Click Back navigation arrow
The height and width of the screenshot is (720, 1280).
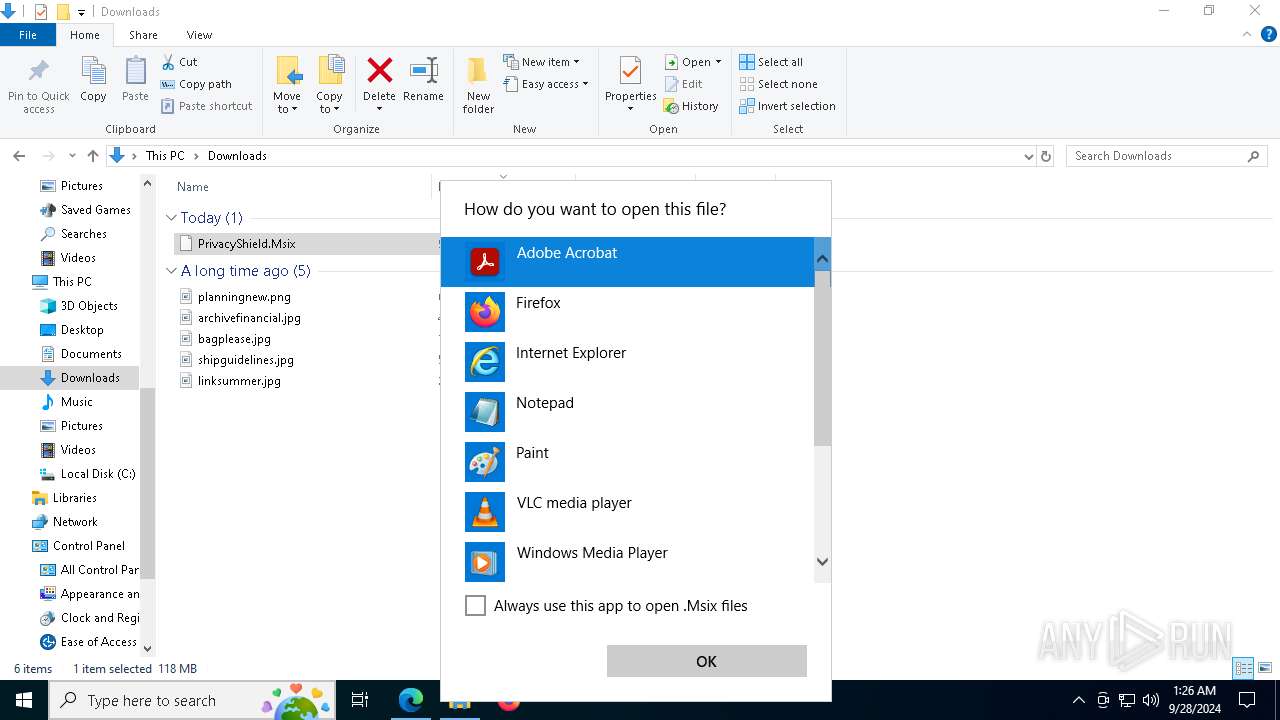tap(19, 156)
